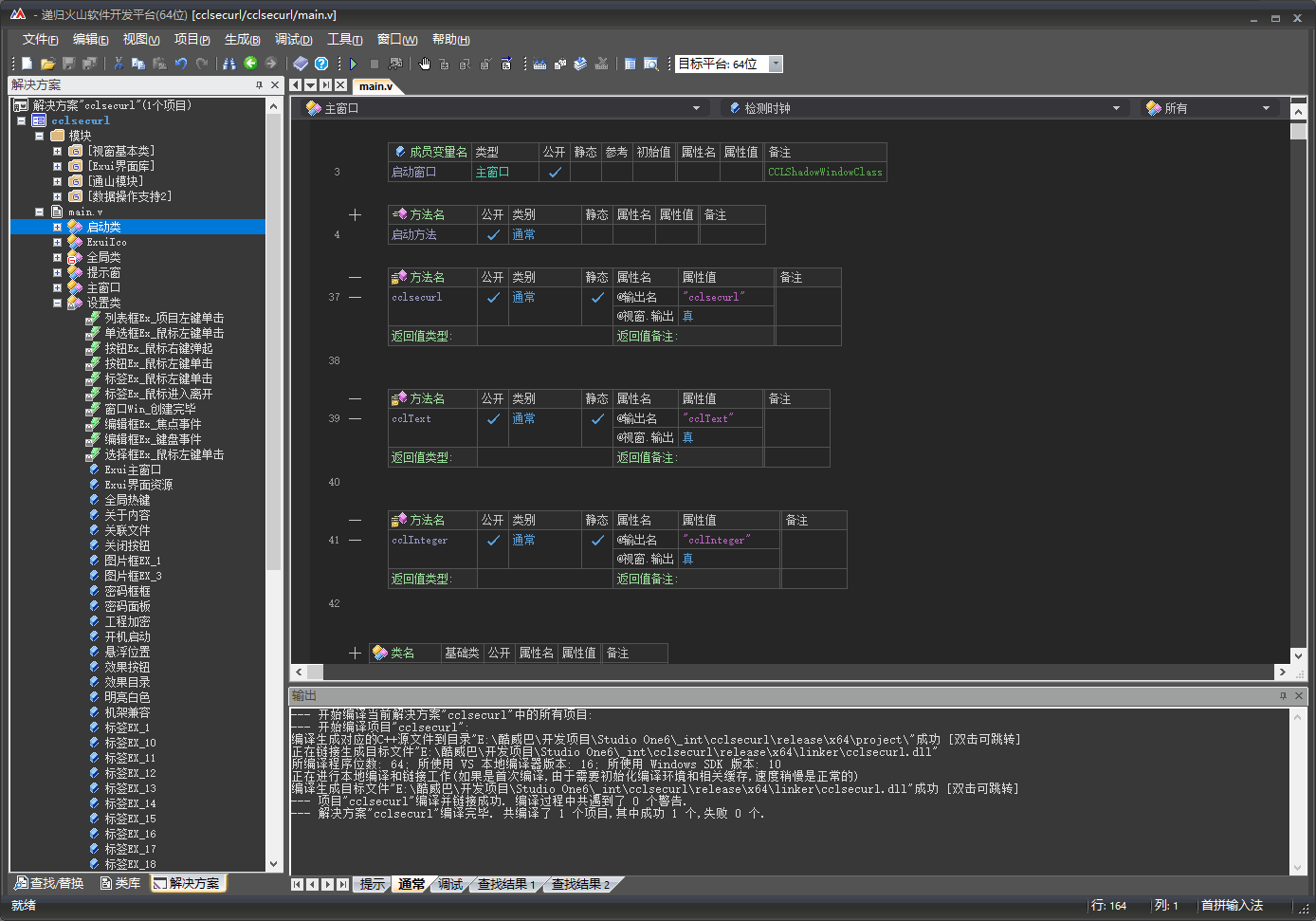Image resolution: width=1316 pixels, height=921 pixels.
Task: Toggle 公开 checkmark for 启动方法 row
Action: tap(493, 234)
